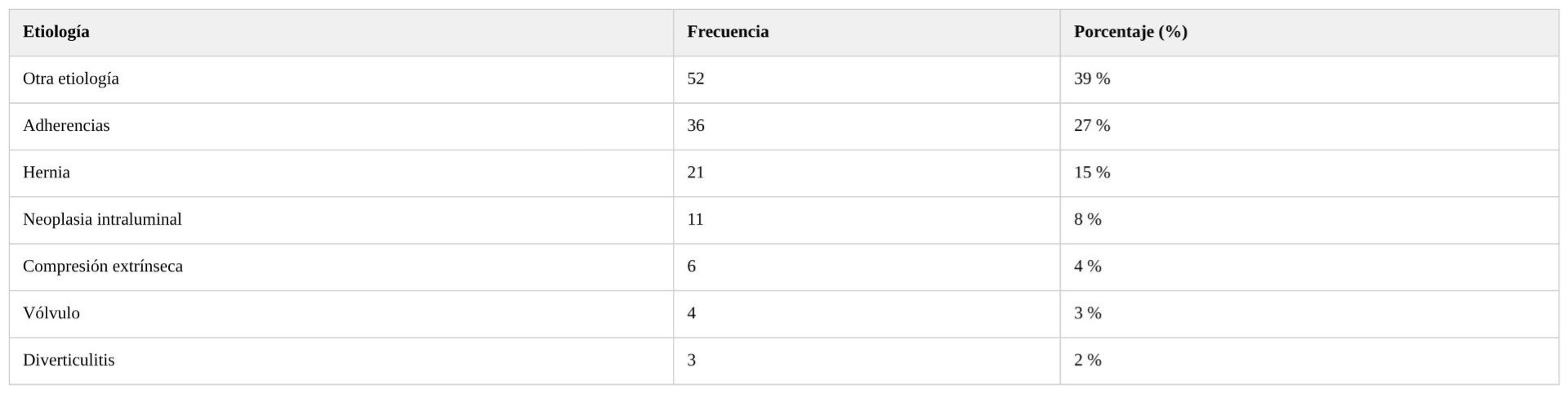
Task: Select frequency value 11
Action: point(695,219)
